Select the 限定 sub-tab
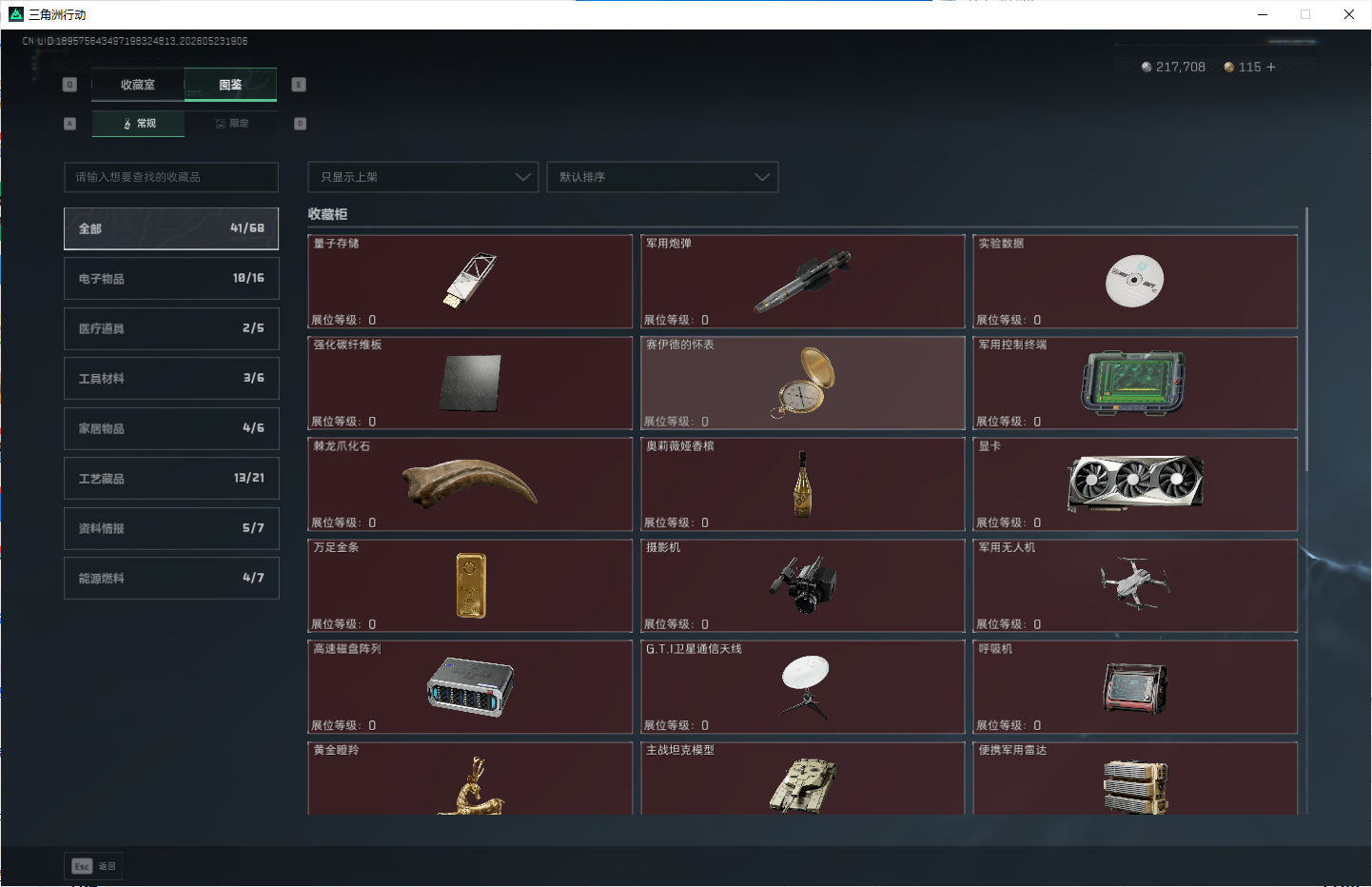 tap(231, 124)
